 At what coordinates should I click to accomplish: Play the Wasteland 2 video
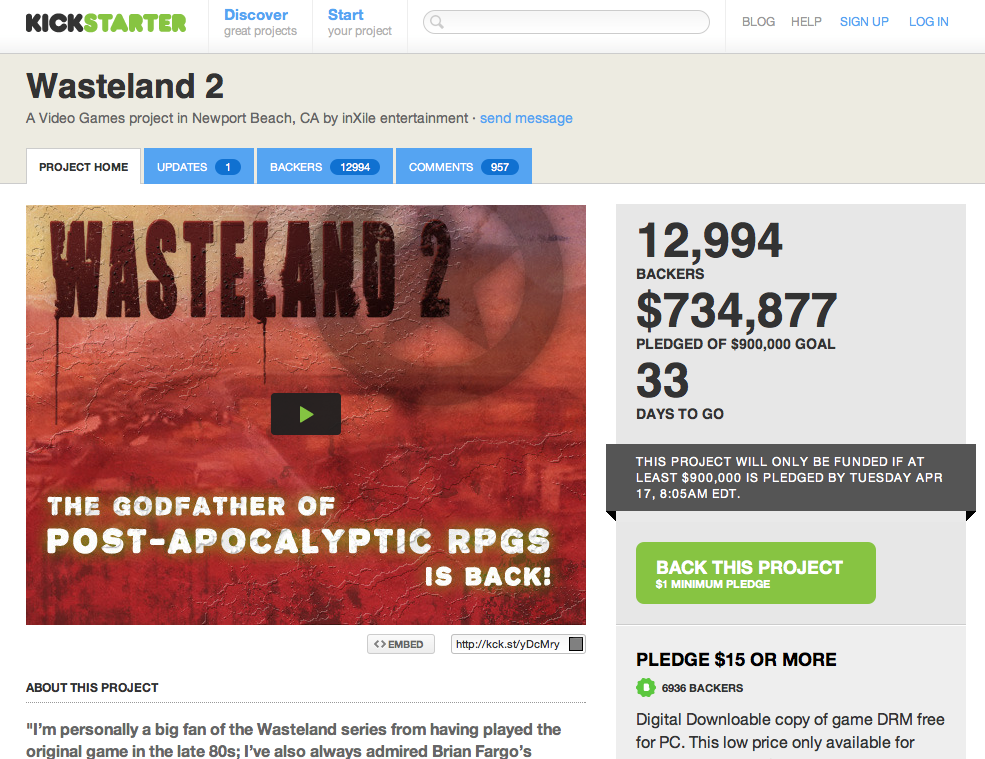(x=306, y=414)
